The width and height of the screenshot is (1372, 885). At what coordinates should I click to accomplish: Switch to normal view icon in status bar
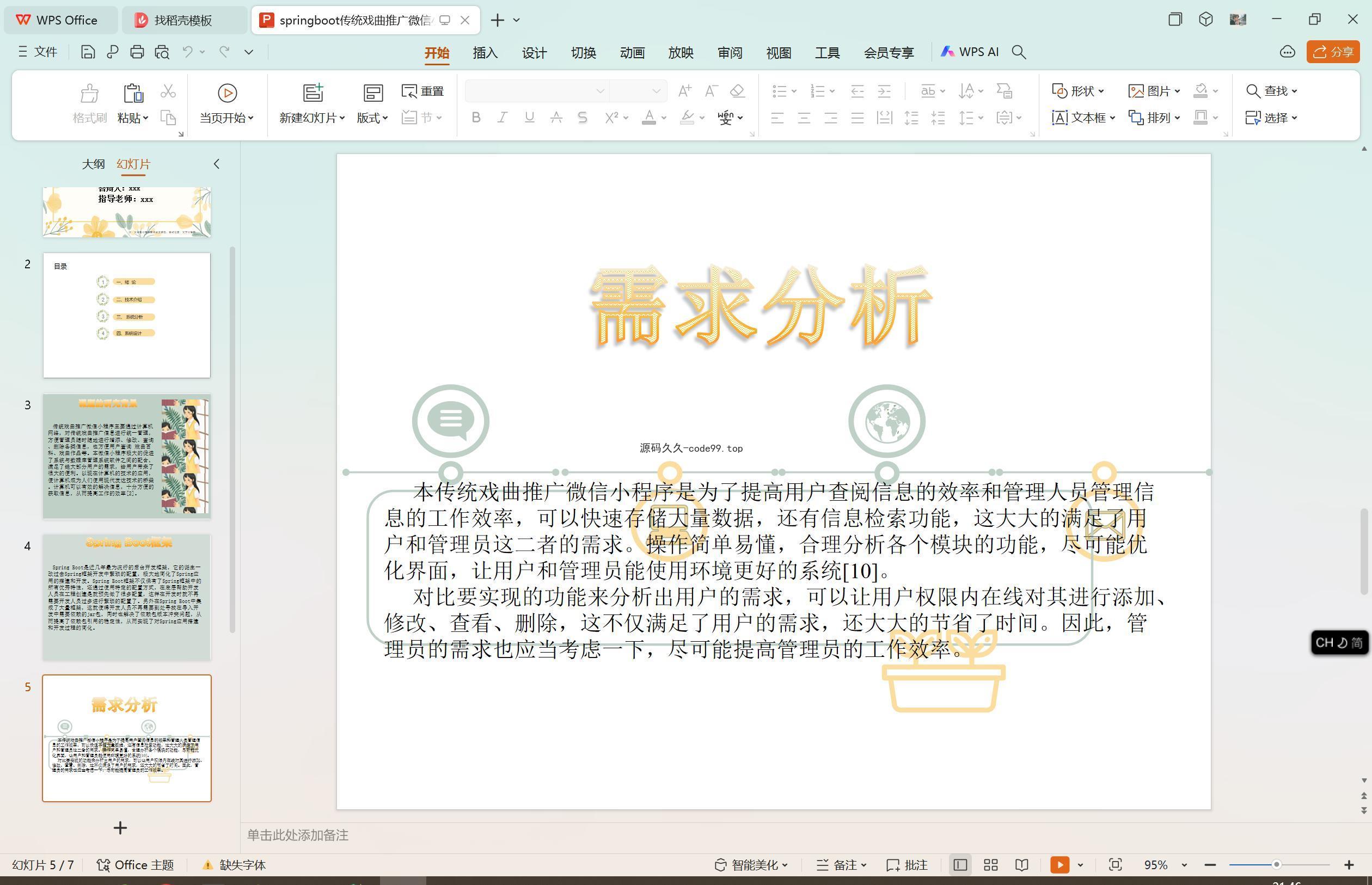click(959, 865)
